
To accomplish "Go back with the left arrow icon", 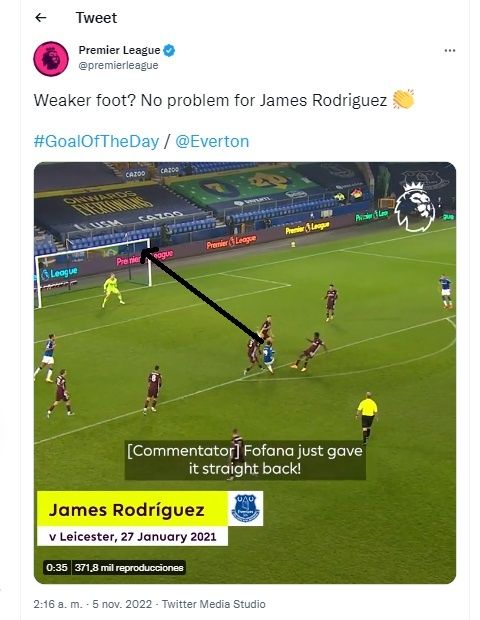I will click(x=41, y=18).
